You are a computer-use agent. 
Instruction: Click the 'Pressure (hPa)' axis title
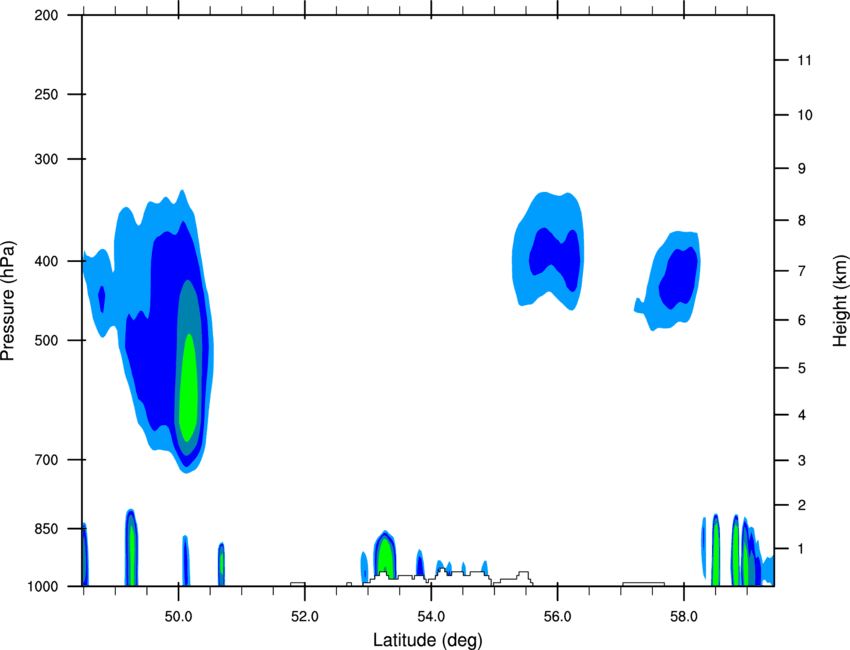pyautogui.click(x=8, y=301)
